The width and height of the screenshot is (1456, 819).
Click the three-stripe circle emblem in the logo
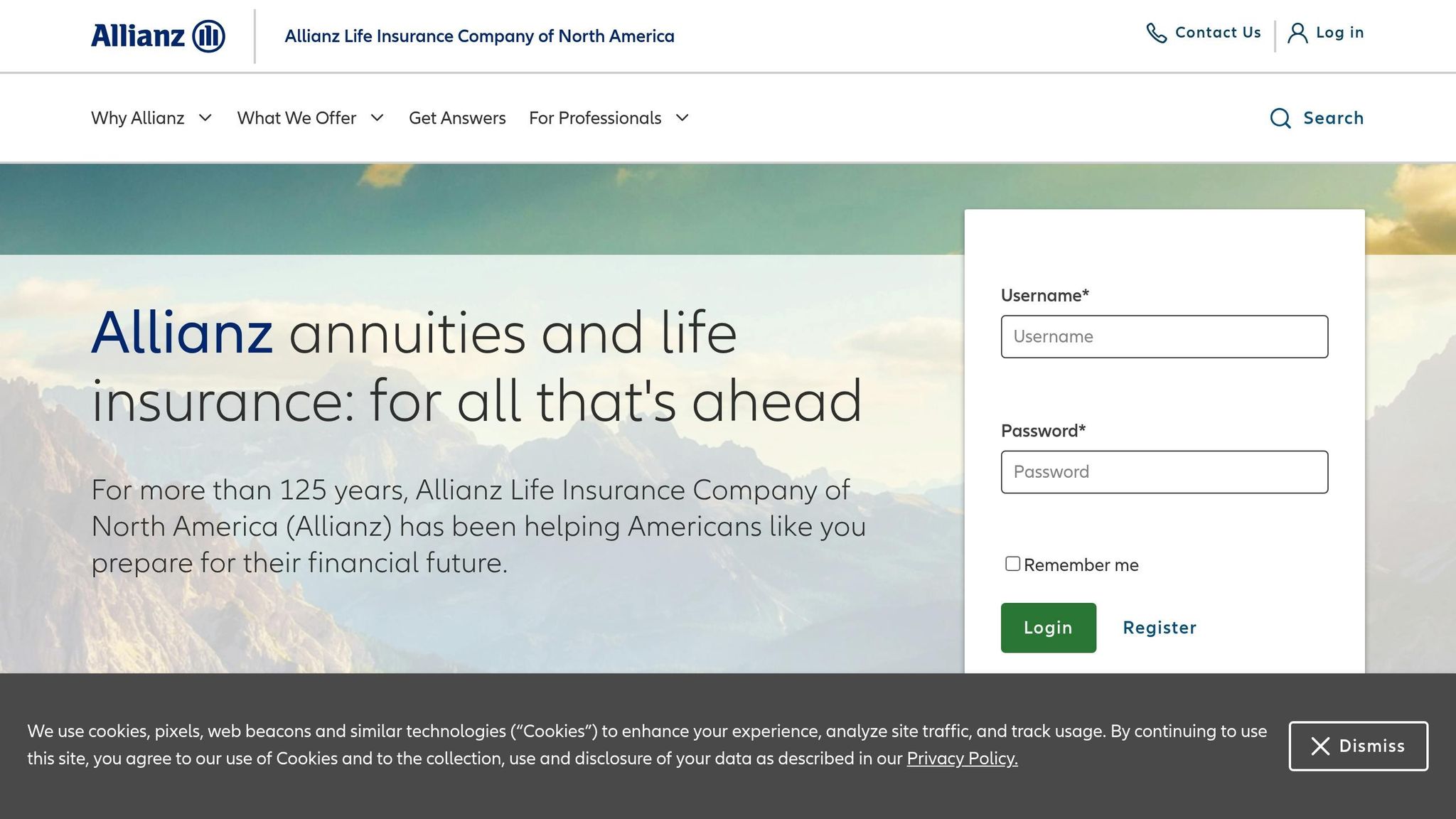pyautogui.click(x=210, y=33)
